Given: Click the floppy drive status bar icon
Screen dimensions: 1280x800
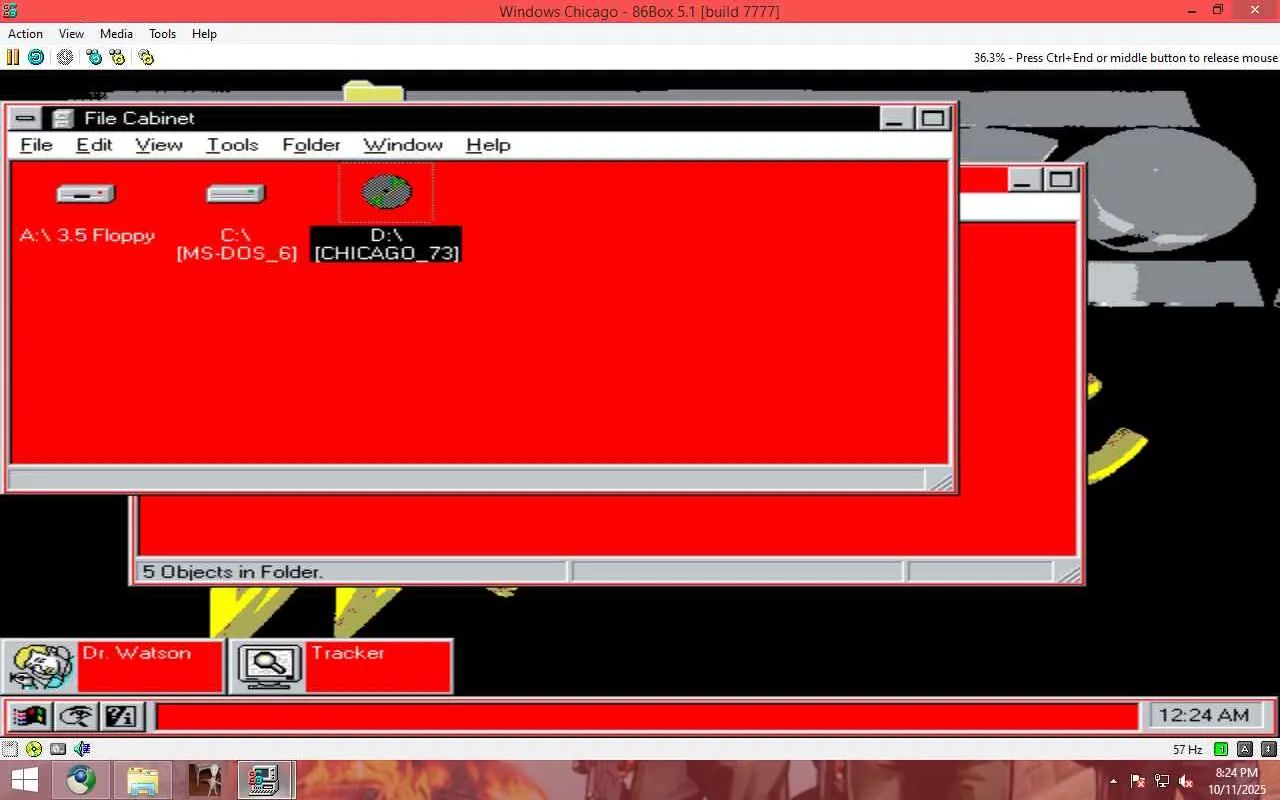Looking at the screenshot, I should click(x=10, y=748).
